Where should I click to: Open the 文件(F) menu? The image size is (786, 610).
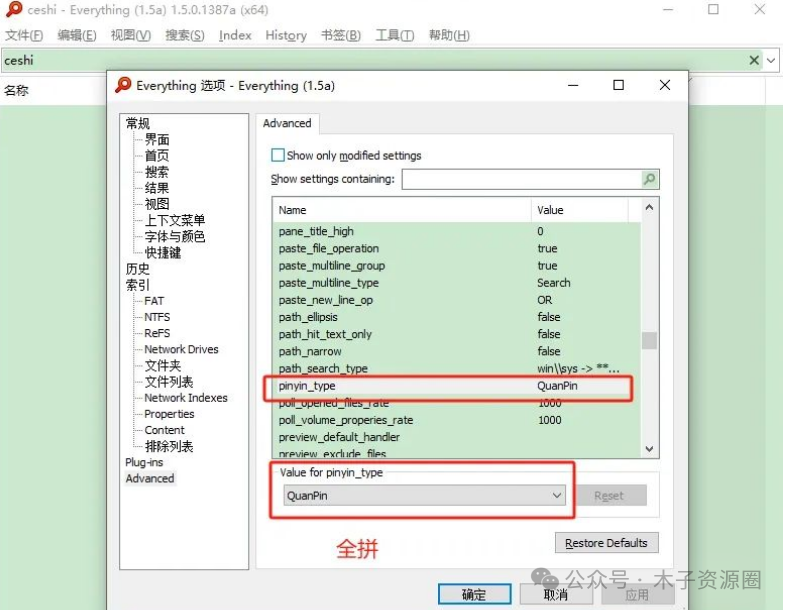click(x=24, y=35)
